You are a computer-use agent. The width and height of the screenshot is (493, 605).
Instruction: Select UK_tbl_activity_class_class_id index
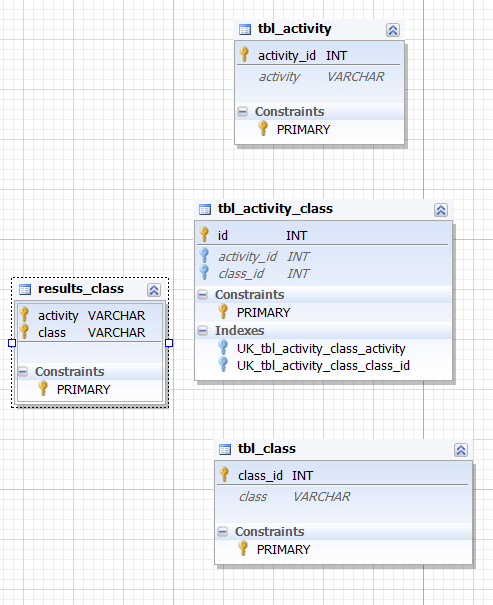click(x=323, y=365)
